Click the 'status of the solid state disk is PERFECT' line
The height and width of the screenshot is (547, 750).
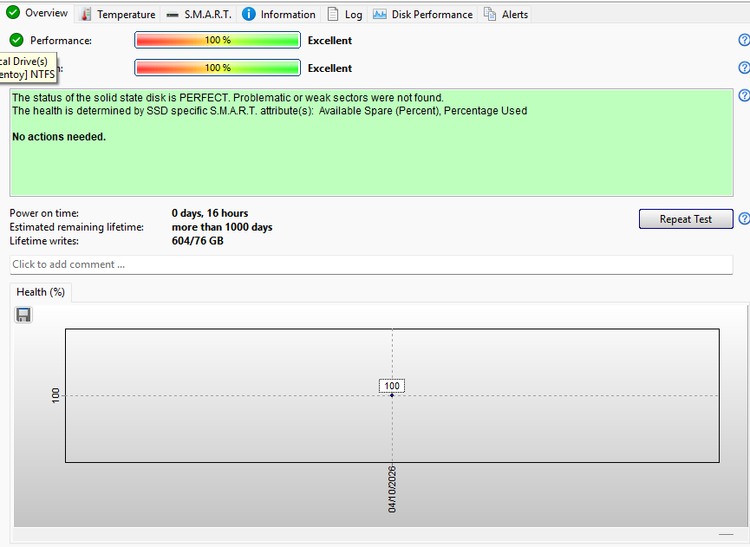pyautogui.click(x=228, y=98)
